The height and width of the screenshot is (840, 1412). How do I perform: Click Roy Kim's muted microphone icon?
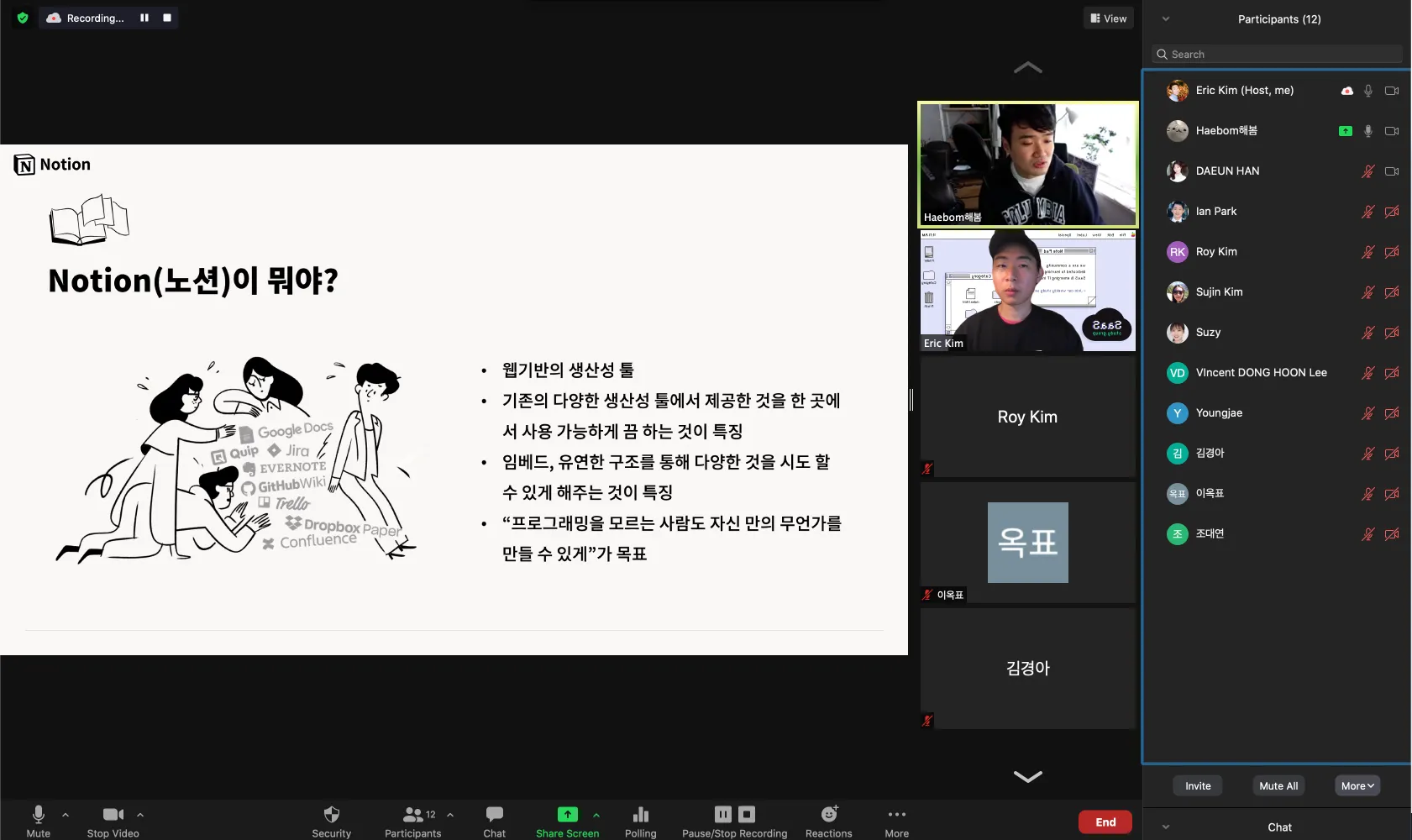point(1368,252)
